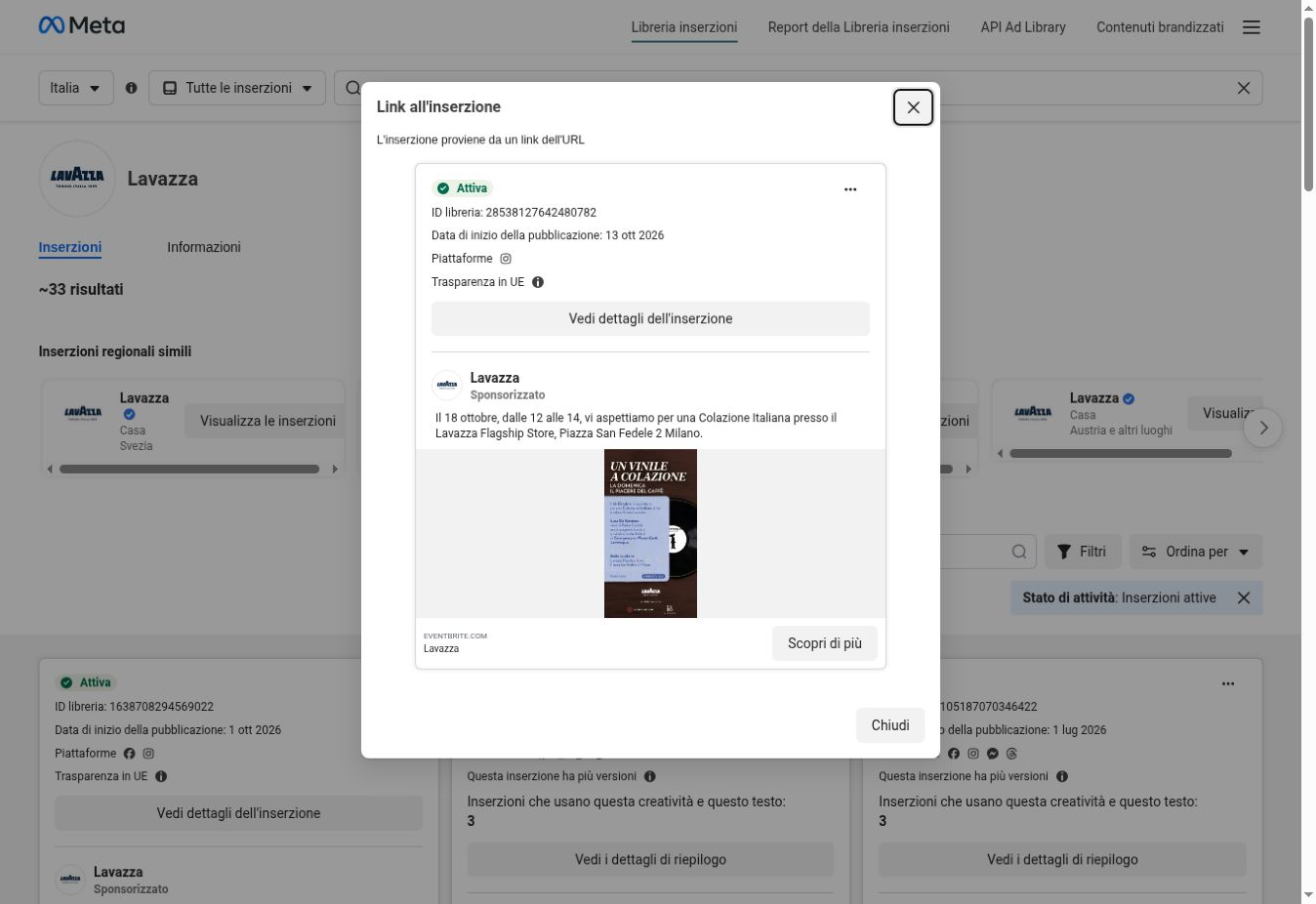Click the Lavazza avatar in the sponsored post
The width and height of the screenshot is (1316, 904).
tap(447, 385)
